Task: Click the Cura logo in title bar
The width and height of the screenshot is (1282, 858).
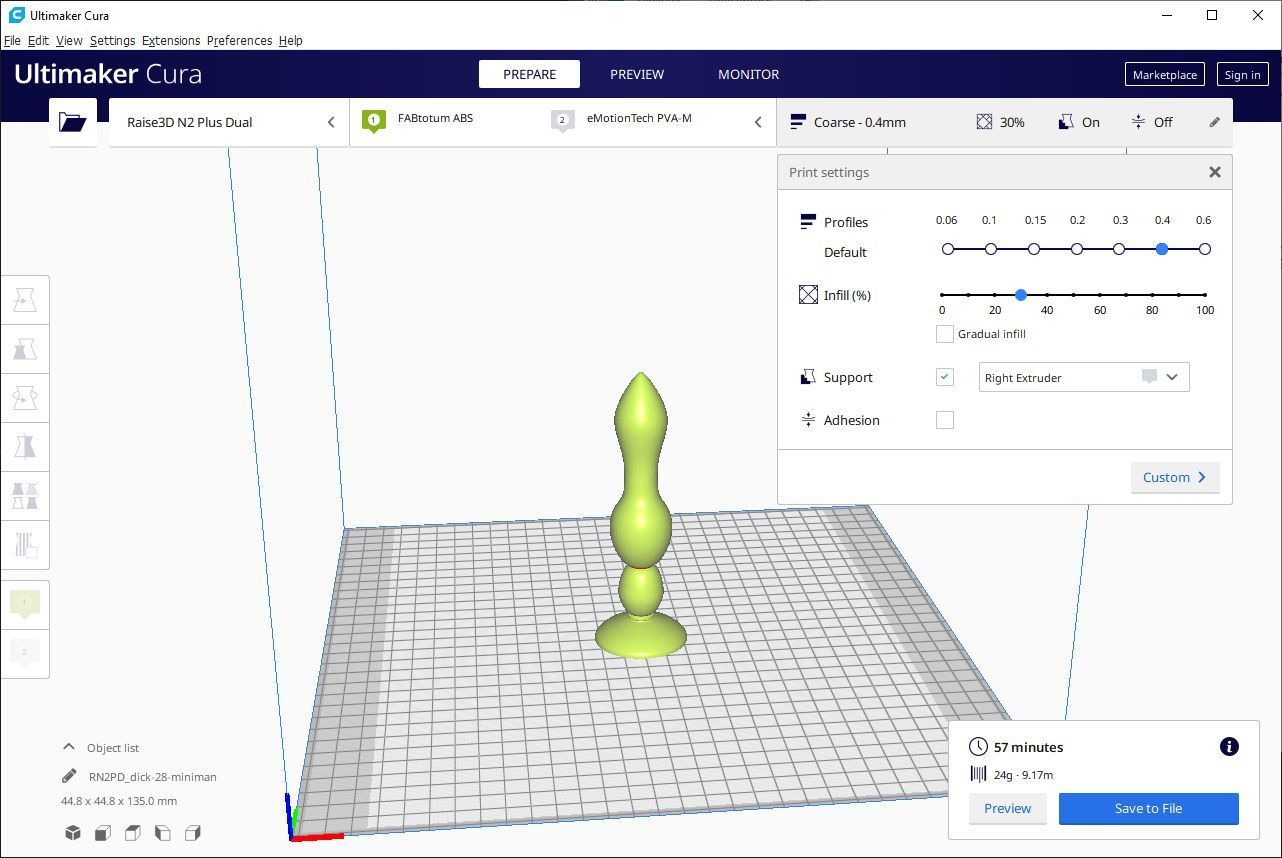Action: (x=16, y=15)
